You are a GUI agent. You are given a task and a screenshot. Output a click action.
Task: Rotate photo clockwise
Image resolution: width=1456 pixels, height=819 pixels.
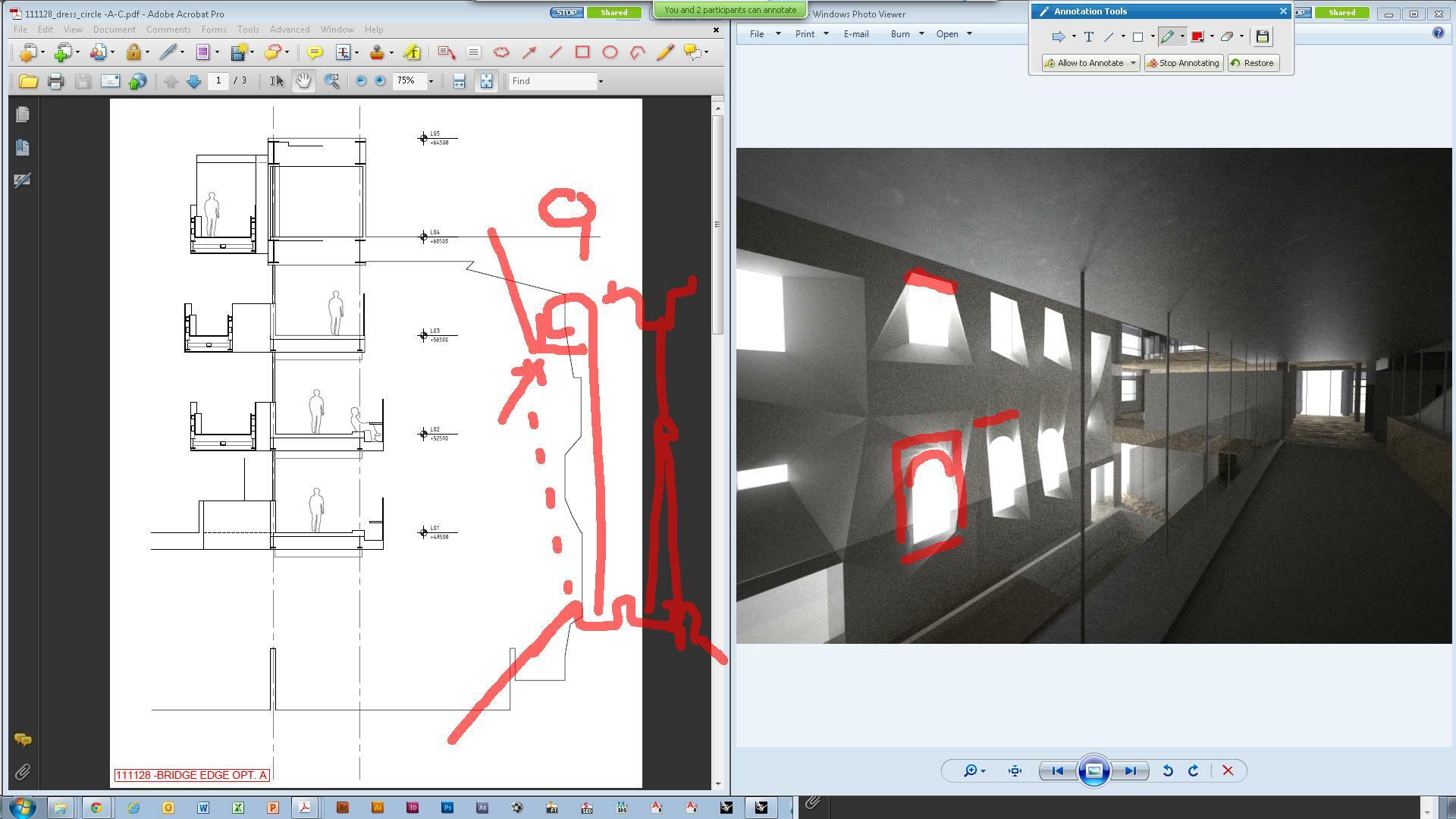[1193, 771]
